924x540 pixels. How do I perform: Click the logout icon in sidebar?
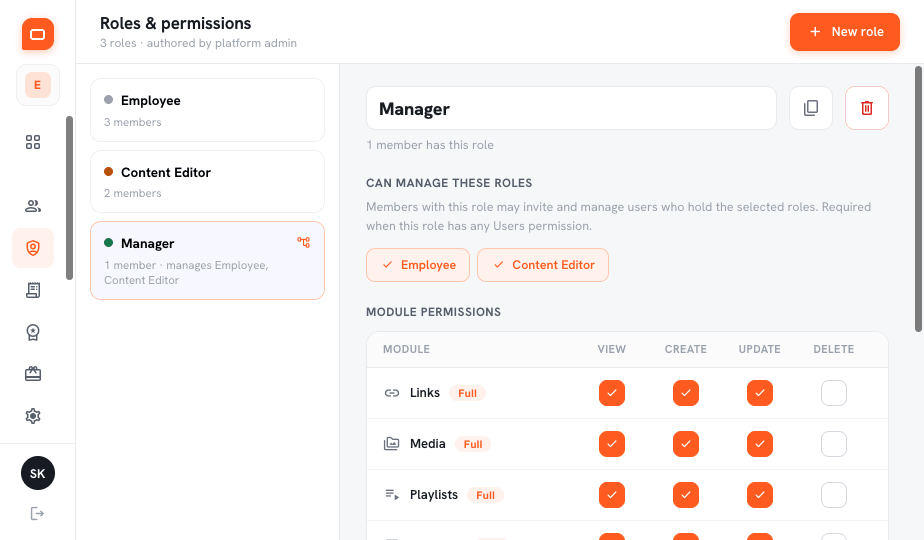click(x=37, y=513)
